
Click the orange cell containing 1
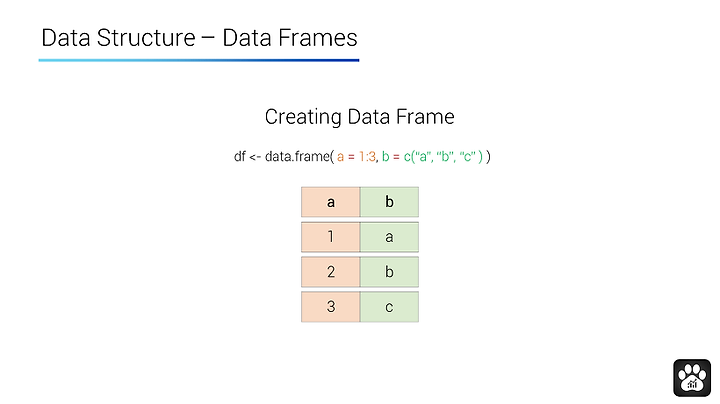point(331,237)
